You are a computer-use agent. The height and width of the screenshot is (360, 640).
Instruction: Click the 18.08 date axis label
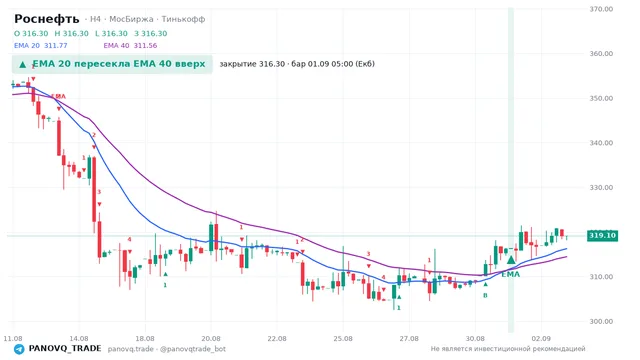pos(145,338)
